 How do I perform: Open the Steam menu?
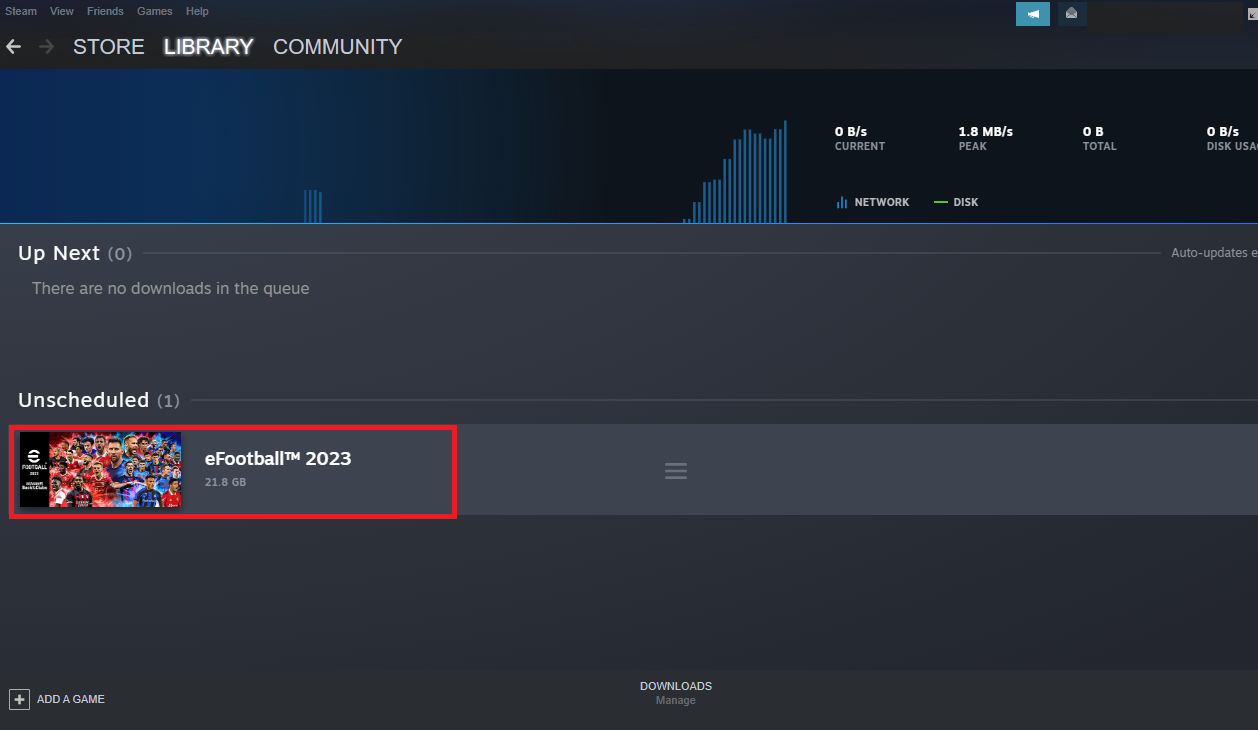(21, 11)
